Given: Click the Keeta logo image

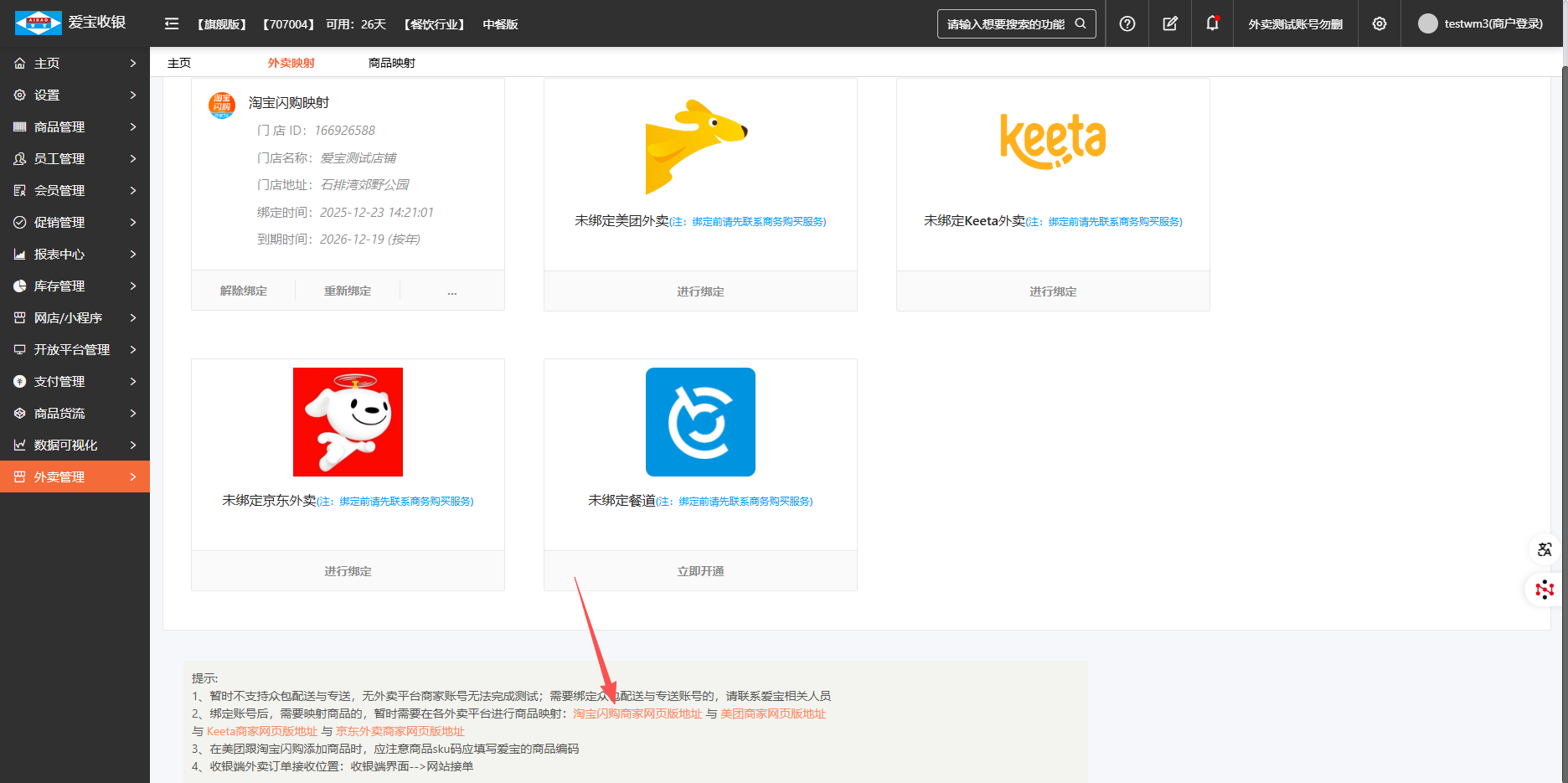Looking at the screenshot, I should click(x=1053, y=142).
